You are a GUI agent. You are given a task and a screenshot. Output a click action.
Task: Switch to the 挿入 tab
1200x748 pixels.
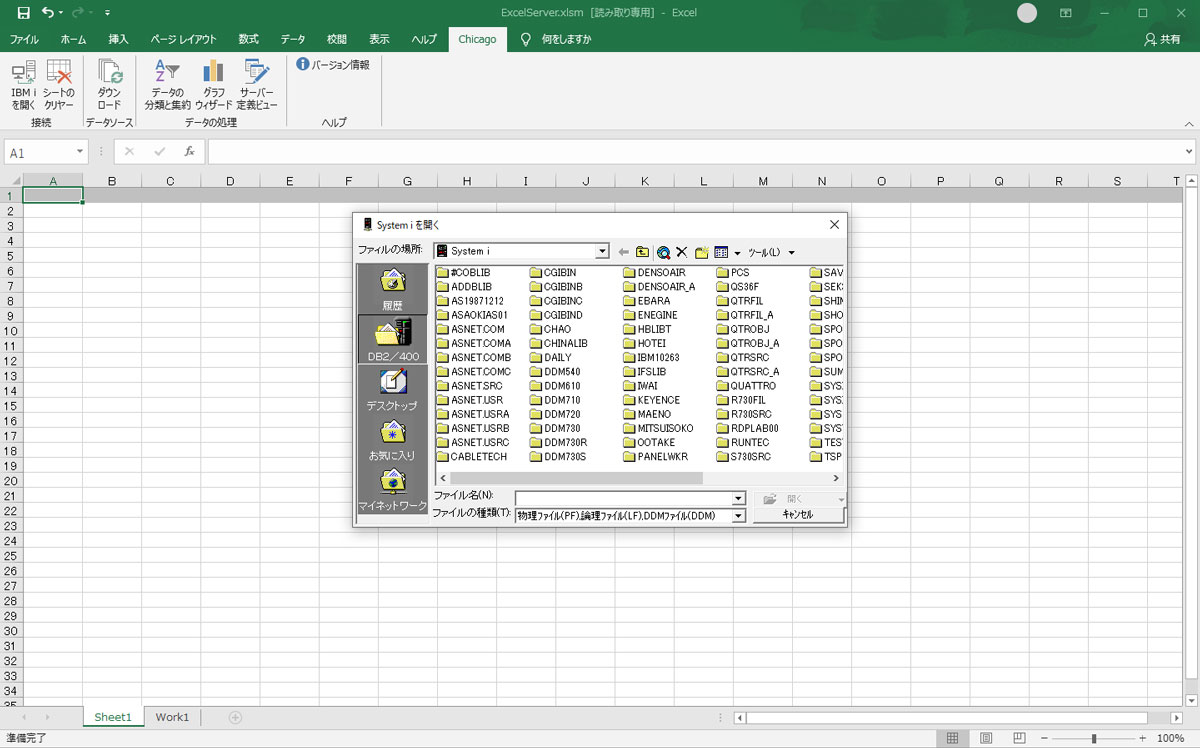coord(118,39)
